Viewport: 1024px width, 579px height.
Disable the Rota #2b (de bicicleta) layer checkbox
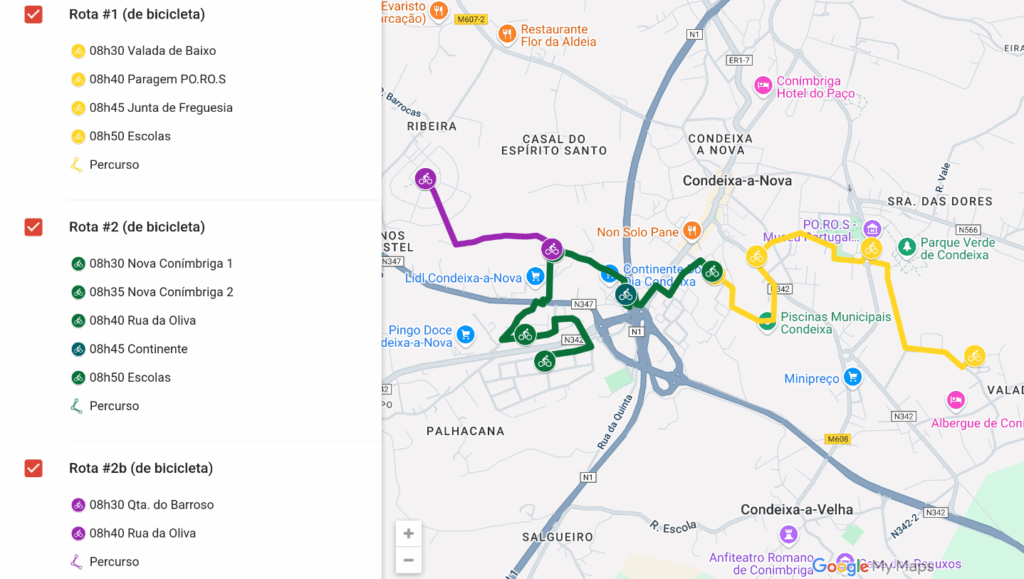point(33,469)
